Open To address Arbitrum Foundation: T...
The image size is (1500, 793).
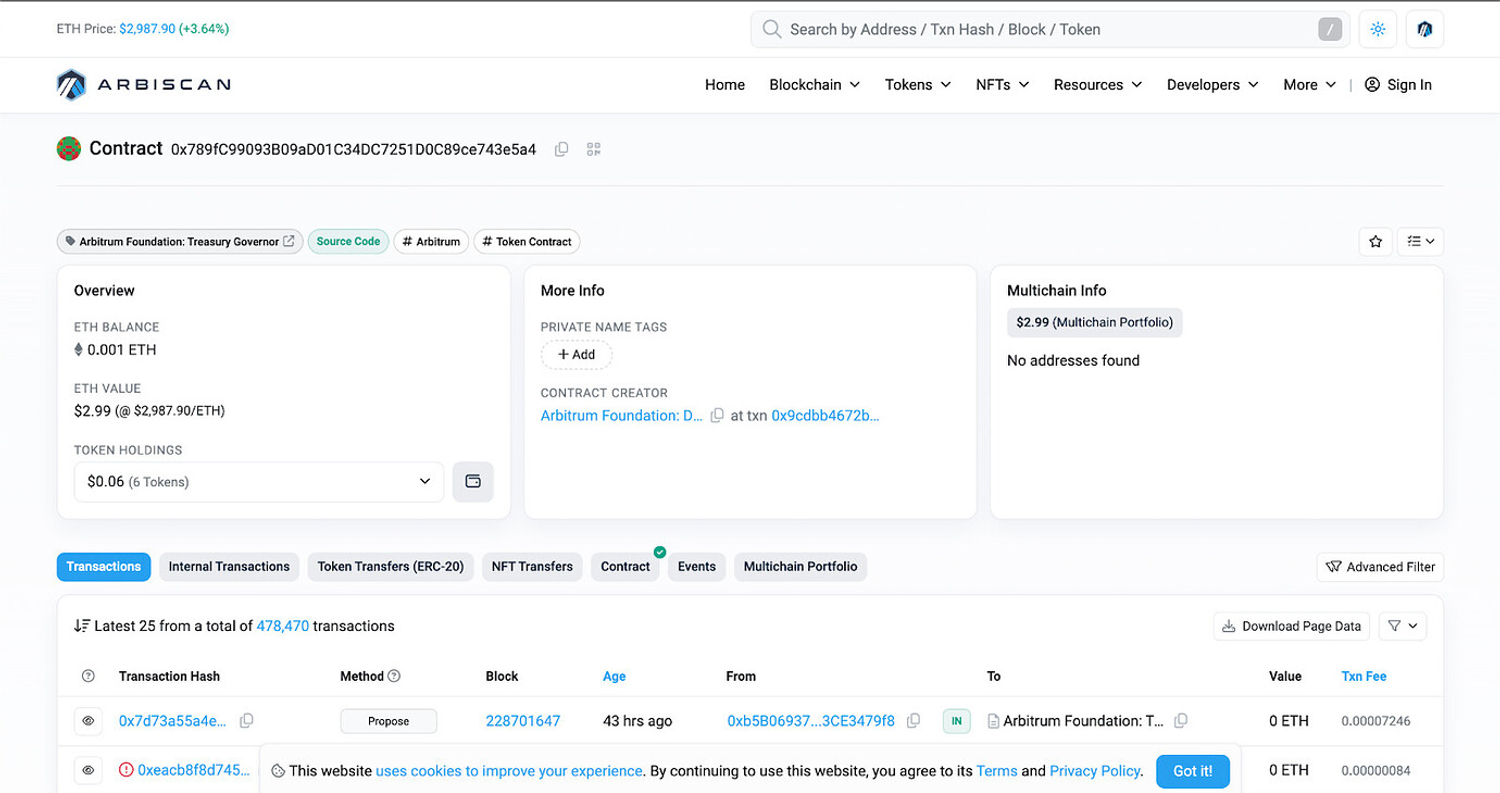tap(1083, 720)
